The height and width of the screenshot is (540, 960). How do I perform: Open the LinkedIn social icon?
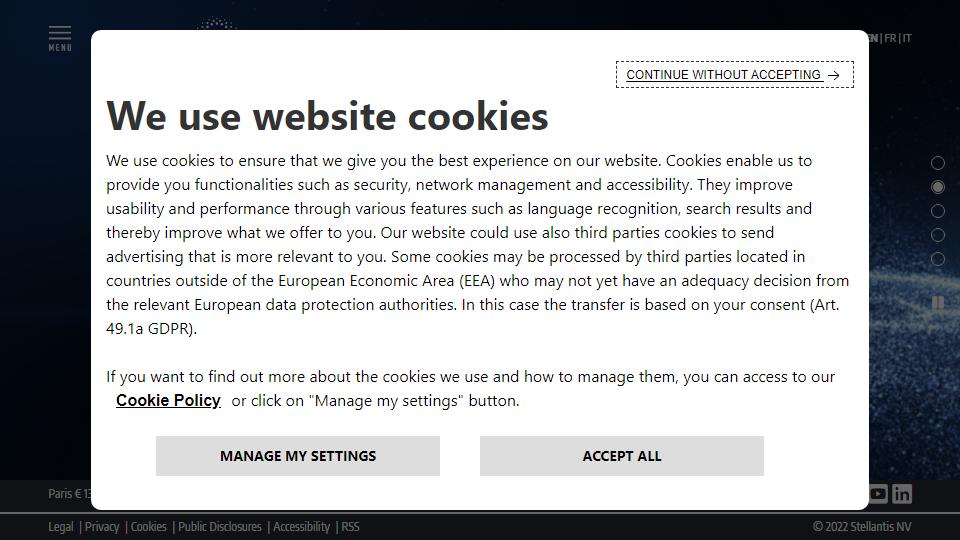(x=902, y=493)
